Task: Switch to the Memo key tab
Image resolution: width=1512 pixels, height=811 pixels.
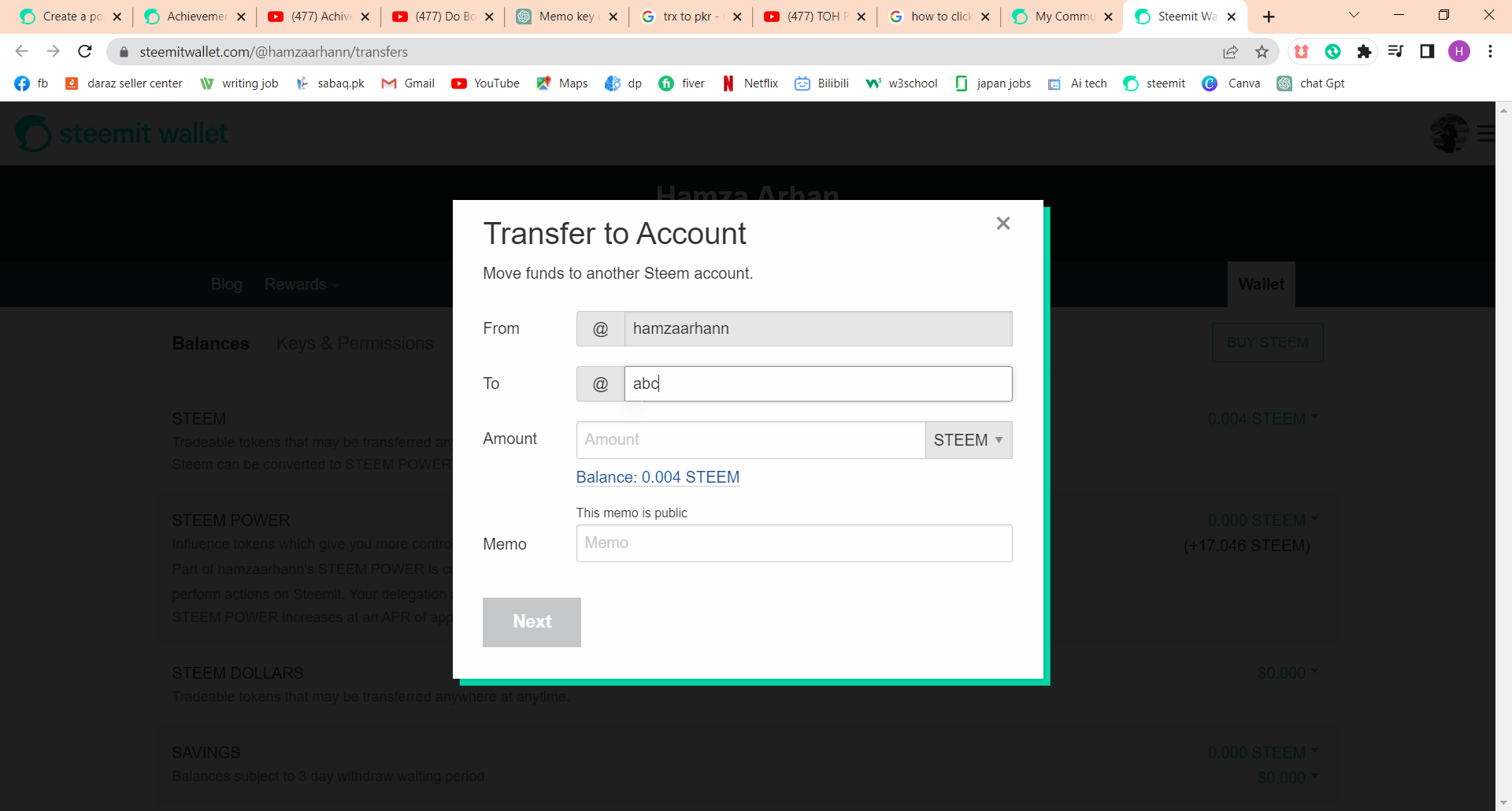Action: [x=559, y=17]
